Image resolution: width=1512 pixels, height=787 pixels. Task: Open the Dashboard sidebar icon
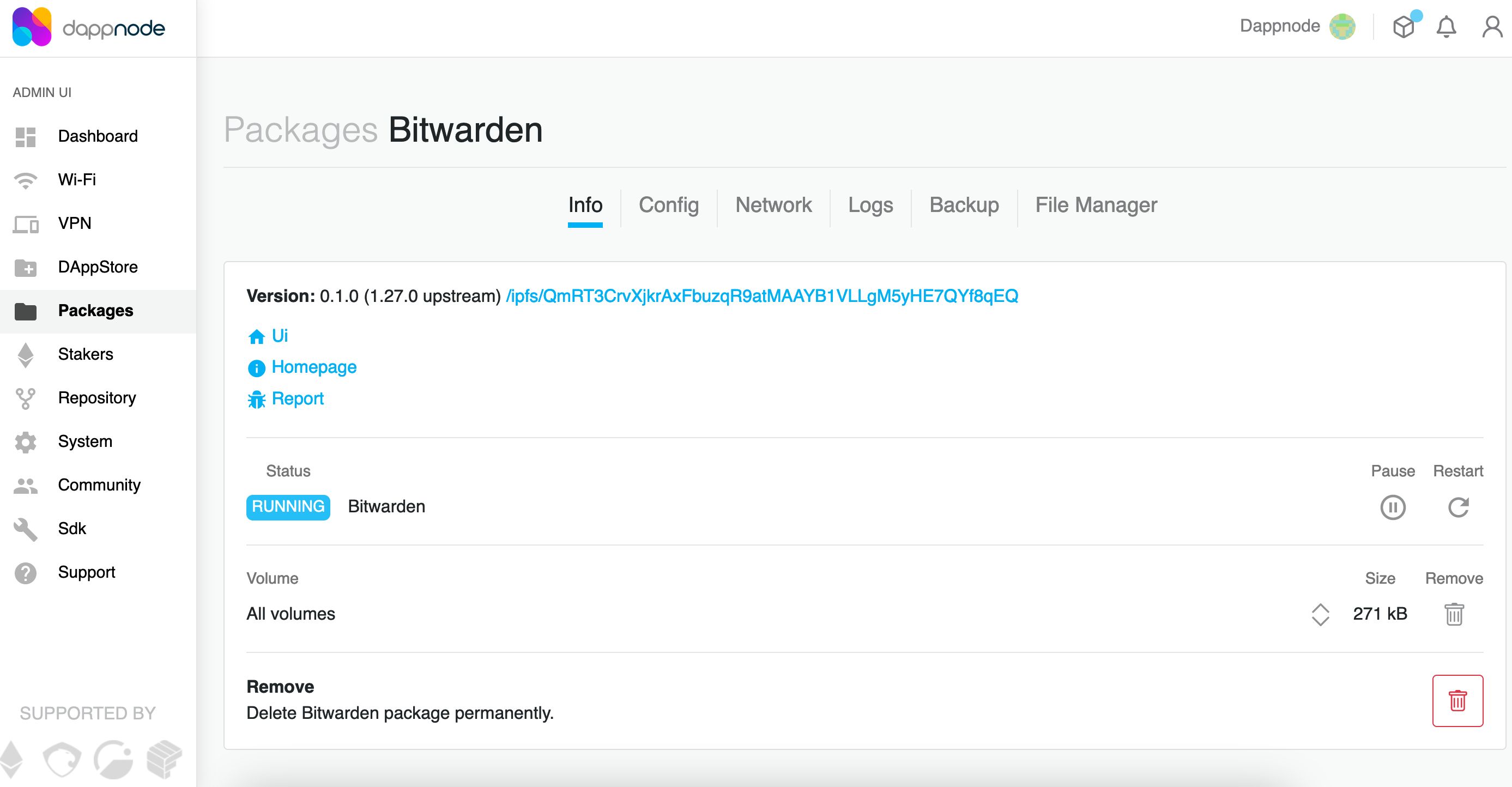25,137
